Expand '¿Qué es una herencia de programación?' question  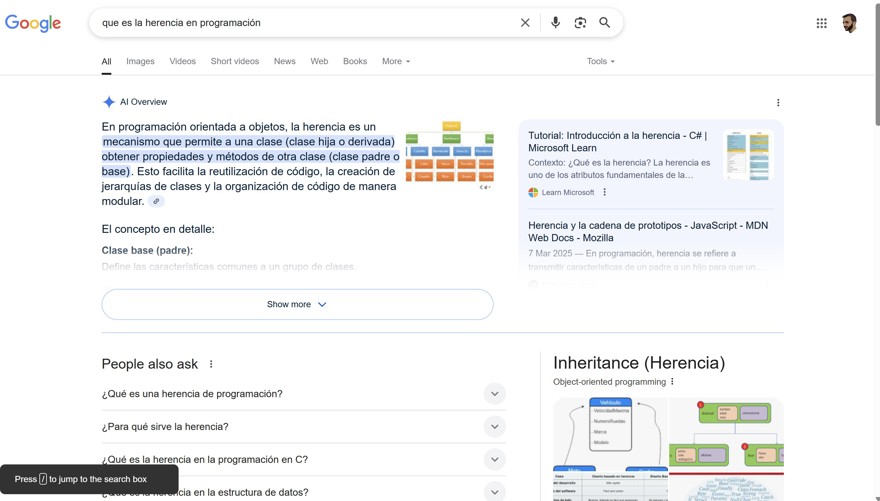coord(494,394)
